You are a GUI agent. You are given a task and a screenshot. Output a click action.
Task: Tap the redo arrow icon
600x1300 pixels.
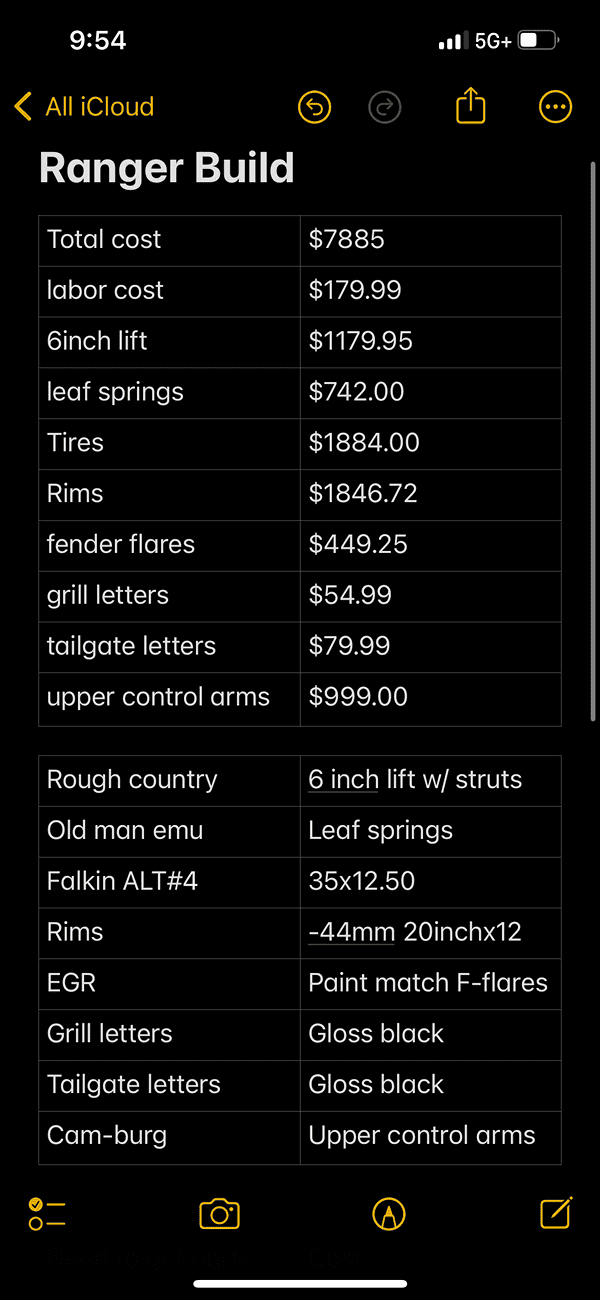[384, 107]
